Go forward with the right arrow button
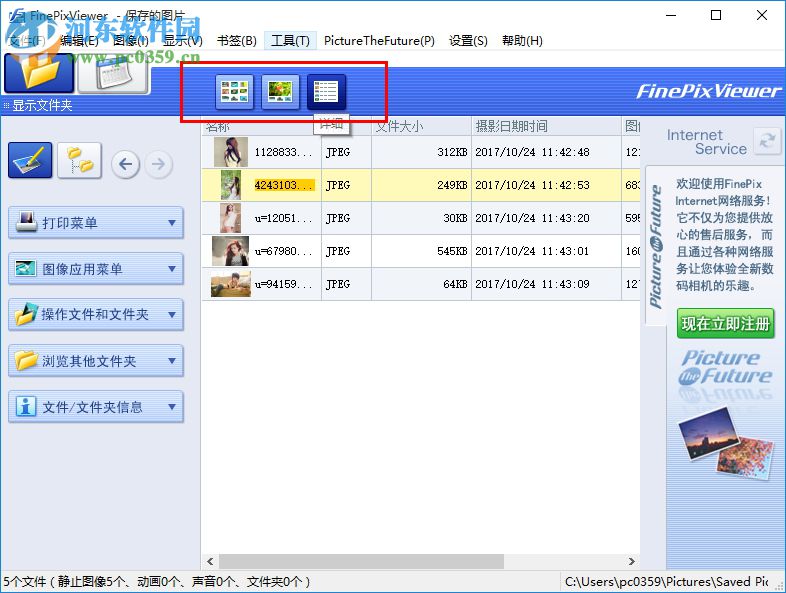Screen dimensions: 786x593 point(158,164)
